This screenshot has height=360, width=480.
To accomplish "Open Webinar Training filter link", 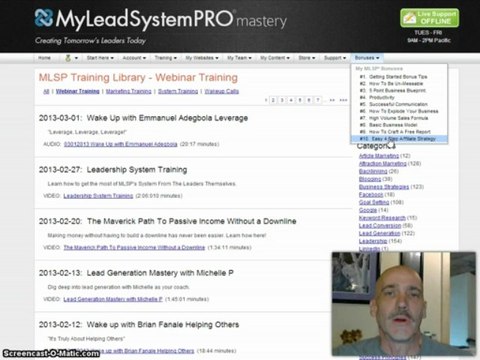I will pyautogui.click(x=78, y=91).
